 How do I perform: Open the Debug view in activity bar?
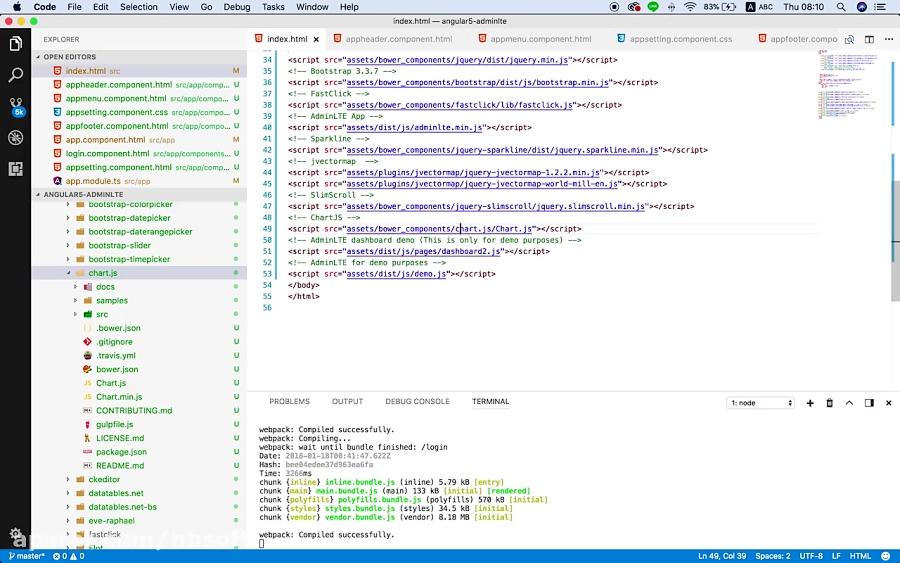click(15, 138)
